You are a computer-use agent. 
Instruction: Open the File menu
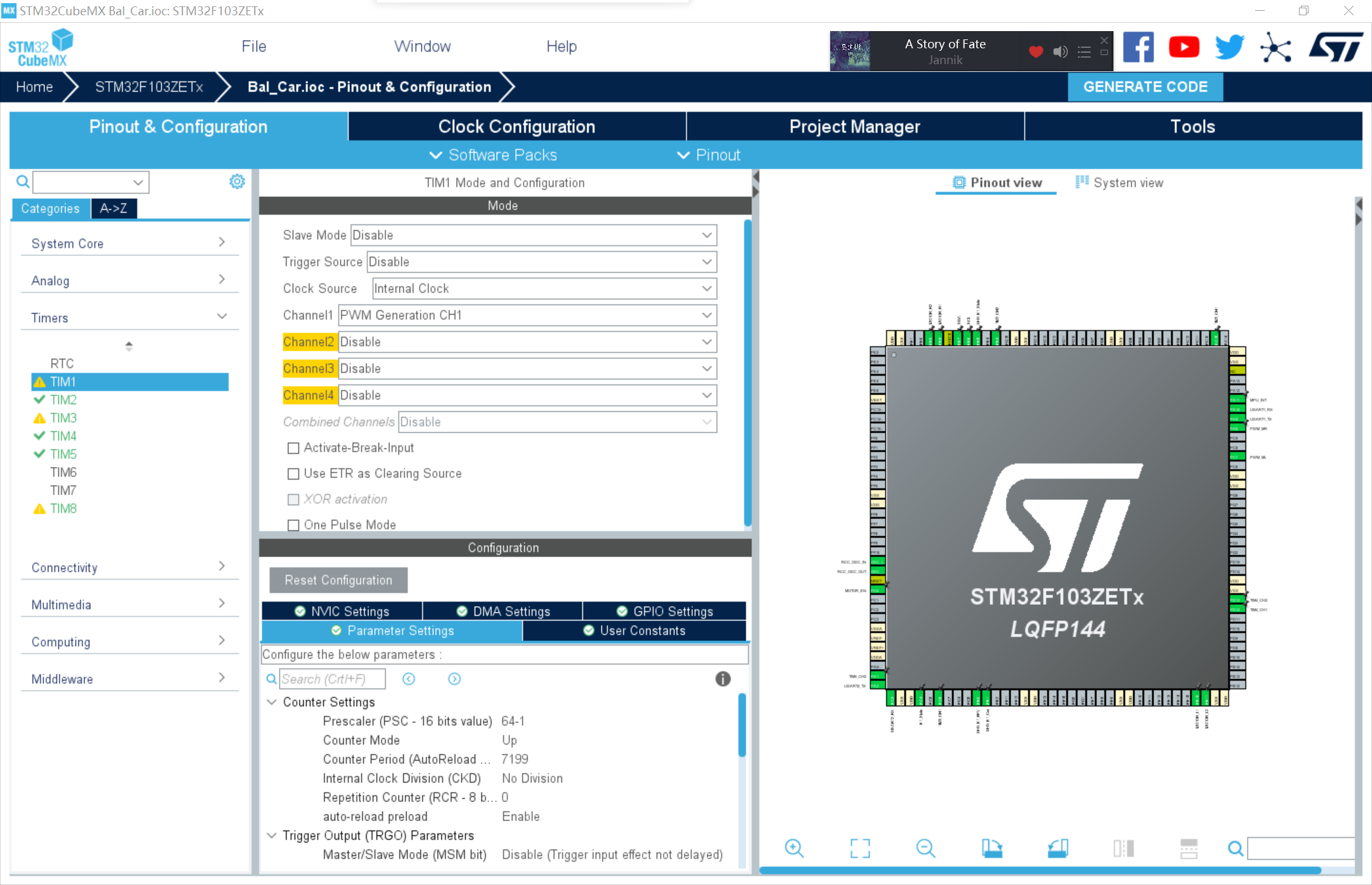pyautogui.click(x=253, y=46)
